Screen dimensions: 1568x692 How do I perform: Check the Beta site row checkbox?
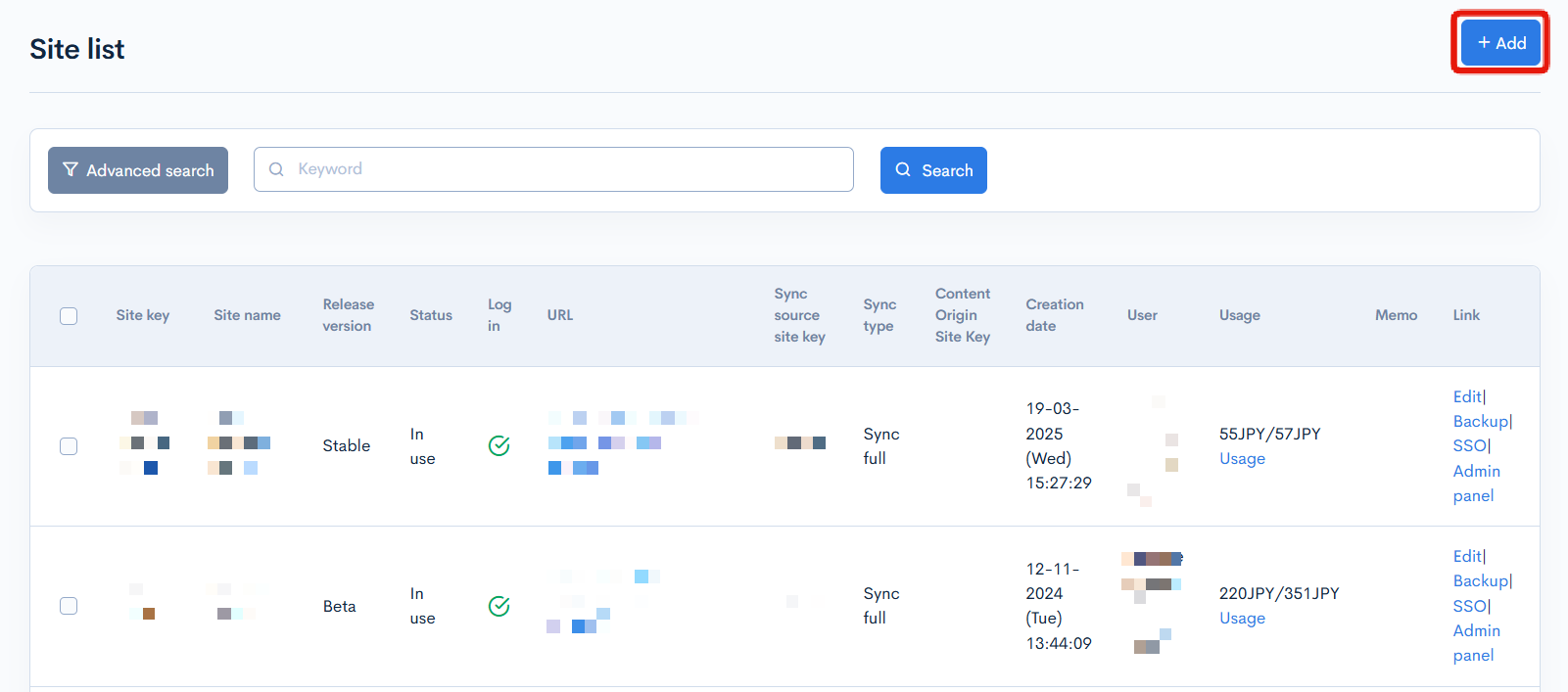(69, 606)
